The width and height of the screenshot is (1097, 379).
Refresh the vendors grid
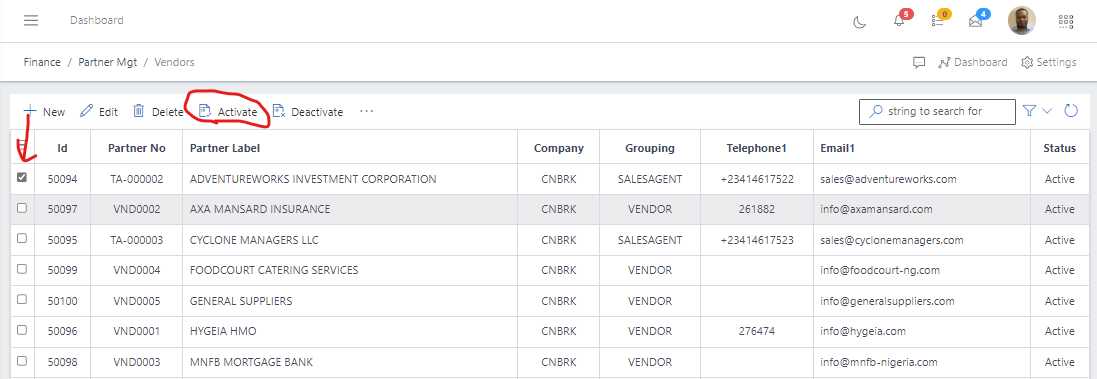coord(1071,110)
